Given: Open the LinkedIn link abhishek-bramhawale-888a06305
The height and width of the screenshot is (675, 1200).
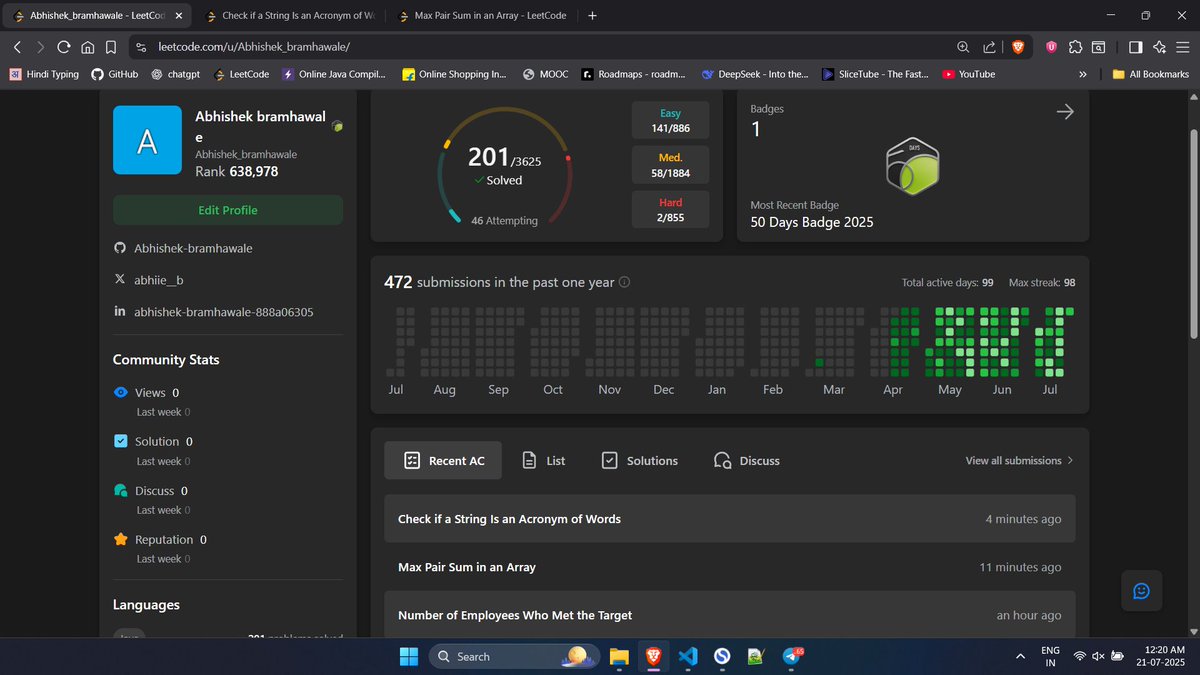Looking at the screenshot, I should 224,312.
